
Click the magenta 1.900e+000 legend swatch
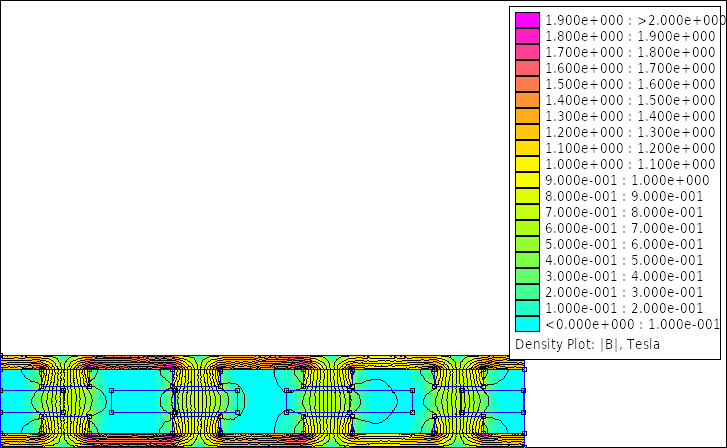point(527,20)
